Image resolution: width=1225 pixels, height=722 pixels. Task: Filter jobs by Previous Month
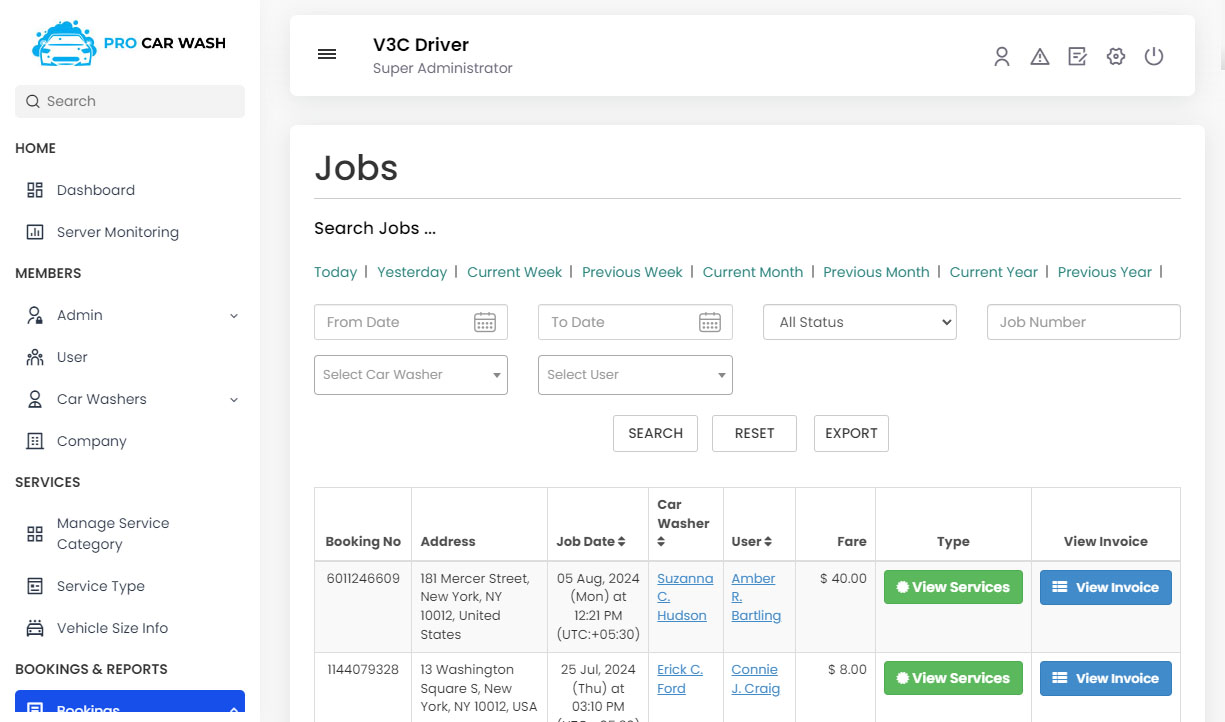click(x=876, y=272)
